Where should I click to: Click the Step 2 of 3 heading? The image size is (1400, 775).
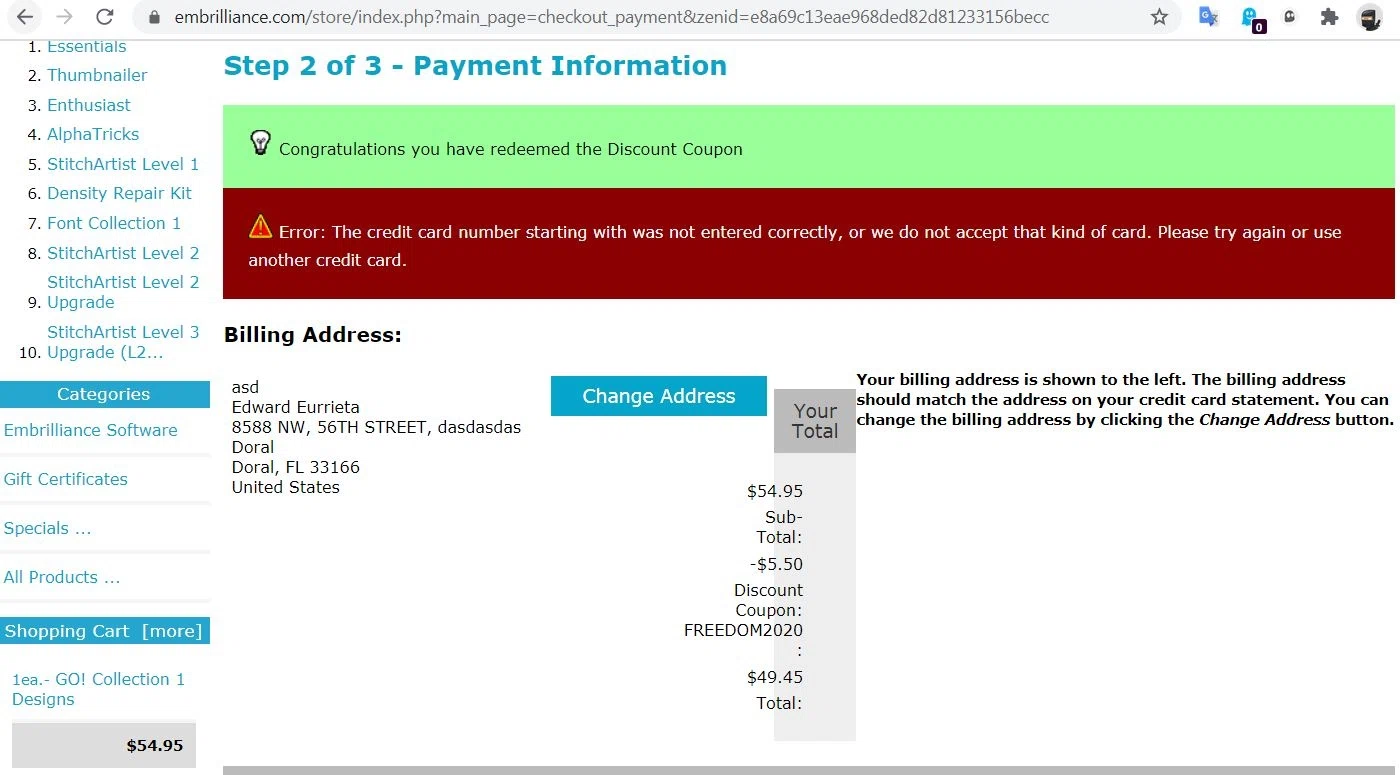click(x=475, y=66)
